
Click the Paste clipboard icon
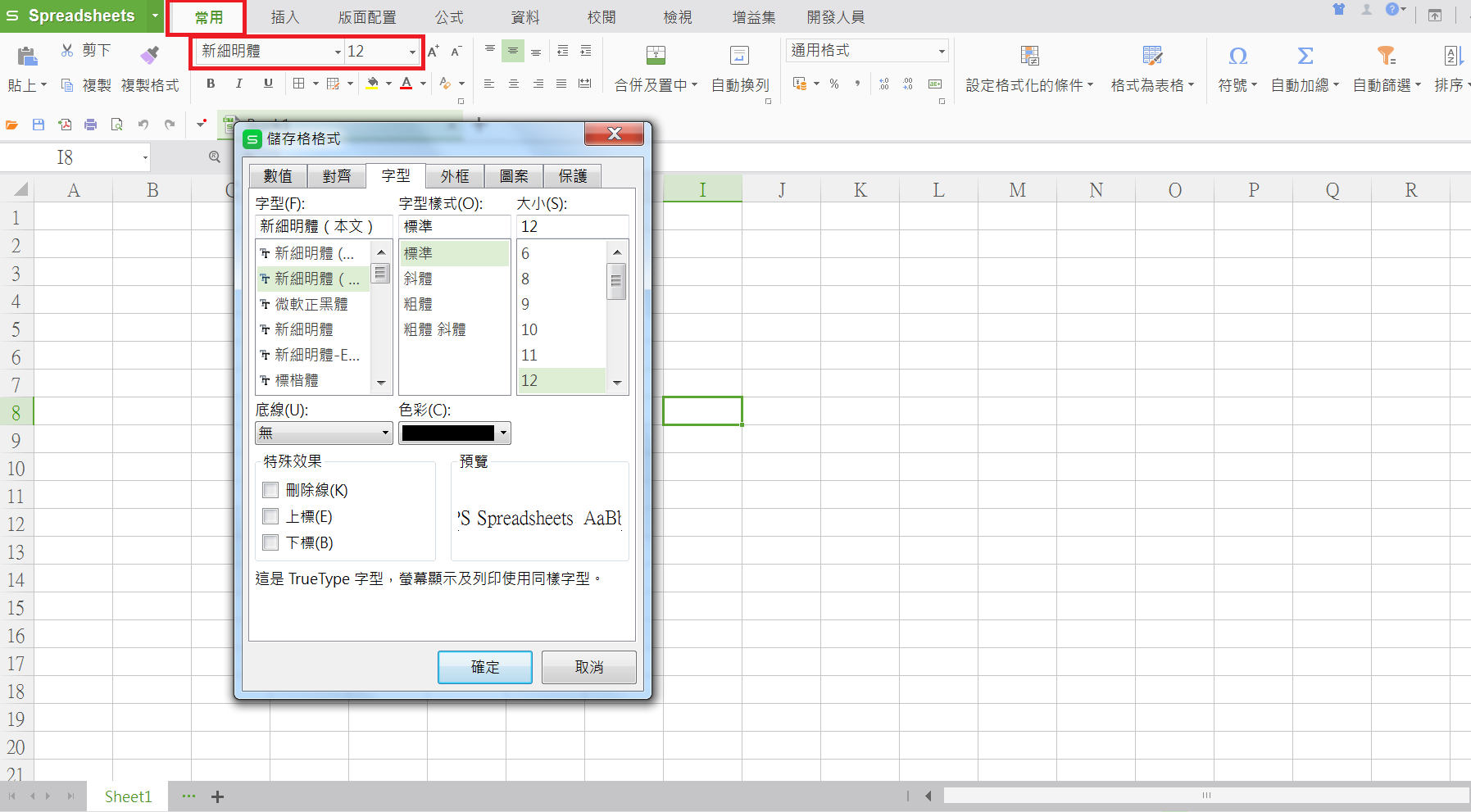(x=27, y=56)
